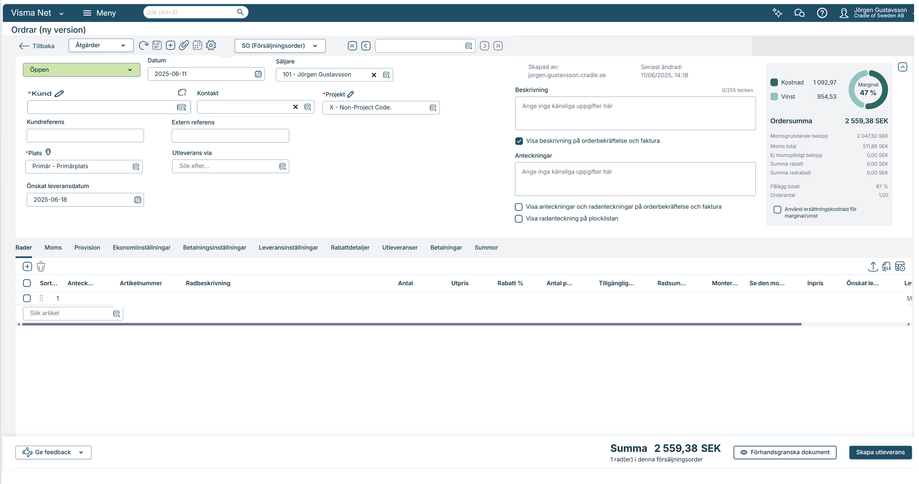Add new order with plus toolbar icon
Screen dimensions: 919x484
[170, 46]
